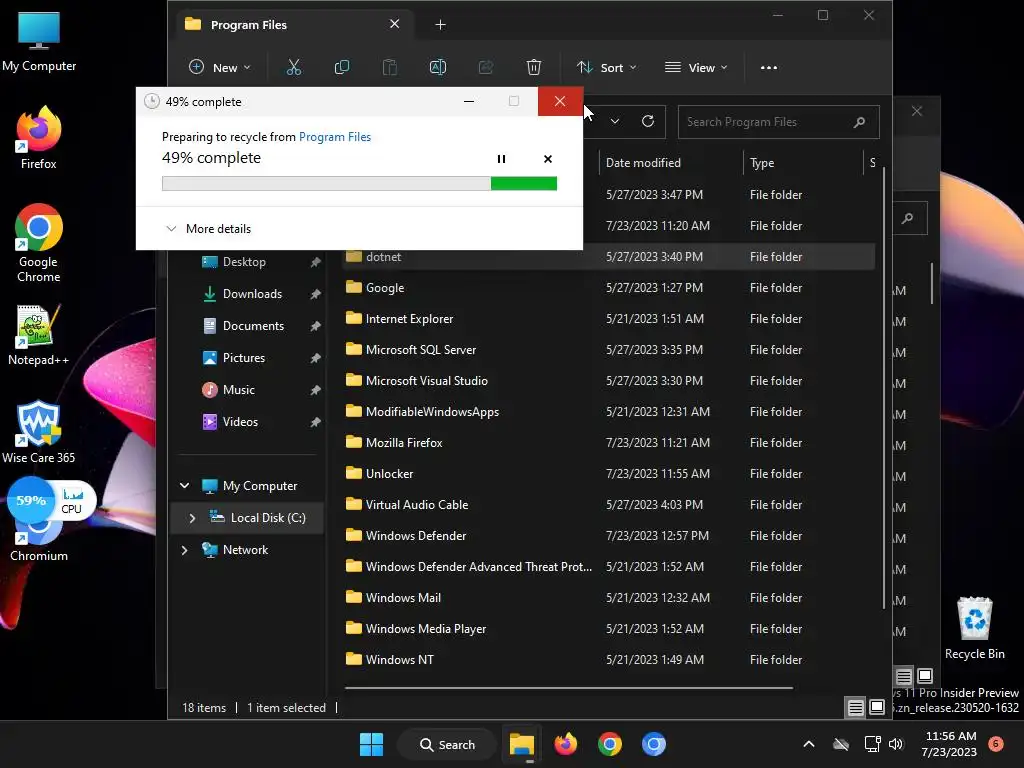Switch to large icons view layout icon
Viewport: 1024px width, 768px height.
[x=877, y=707]
